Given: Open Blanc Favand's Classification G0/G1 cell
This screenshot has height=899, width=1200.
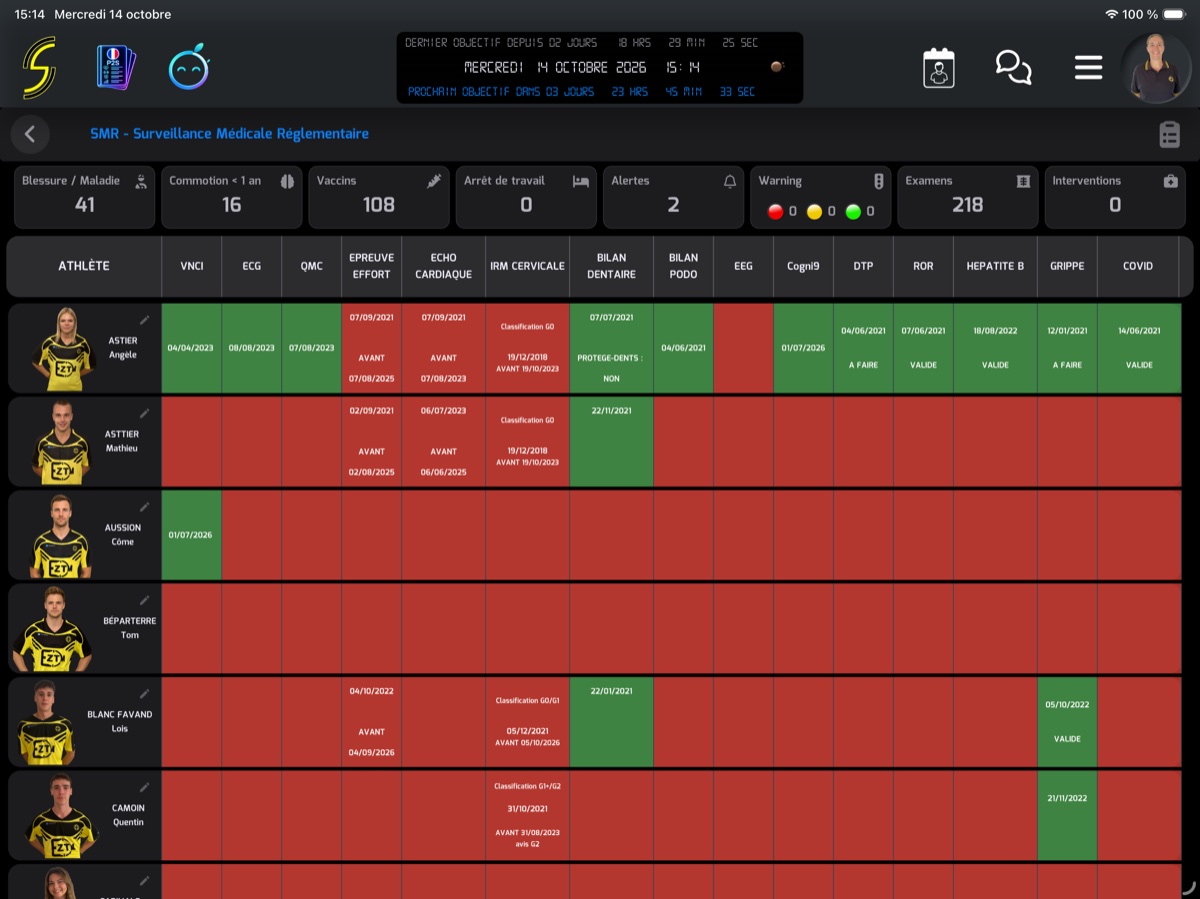Looking at the screenshot, I should (x=528, y=722).
